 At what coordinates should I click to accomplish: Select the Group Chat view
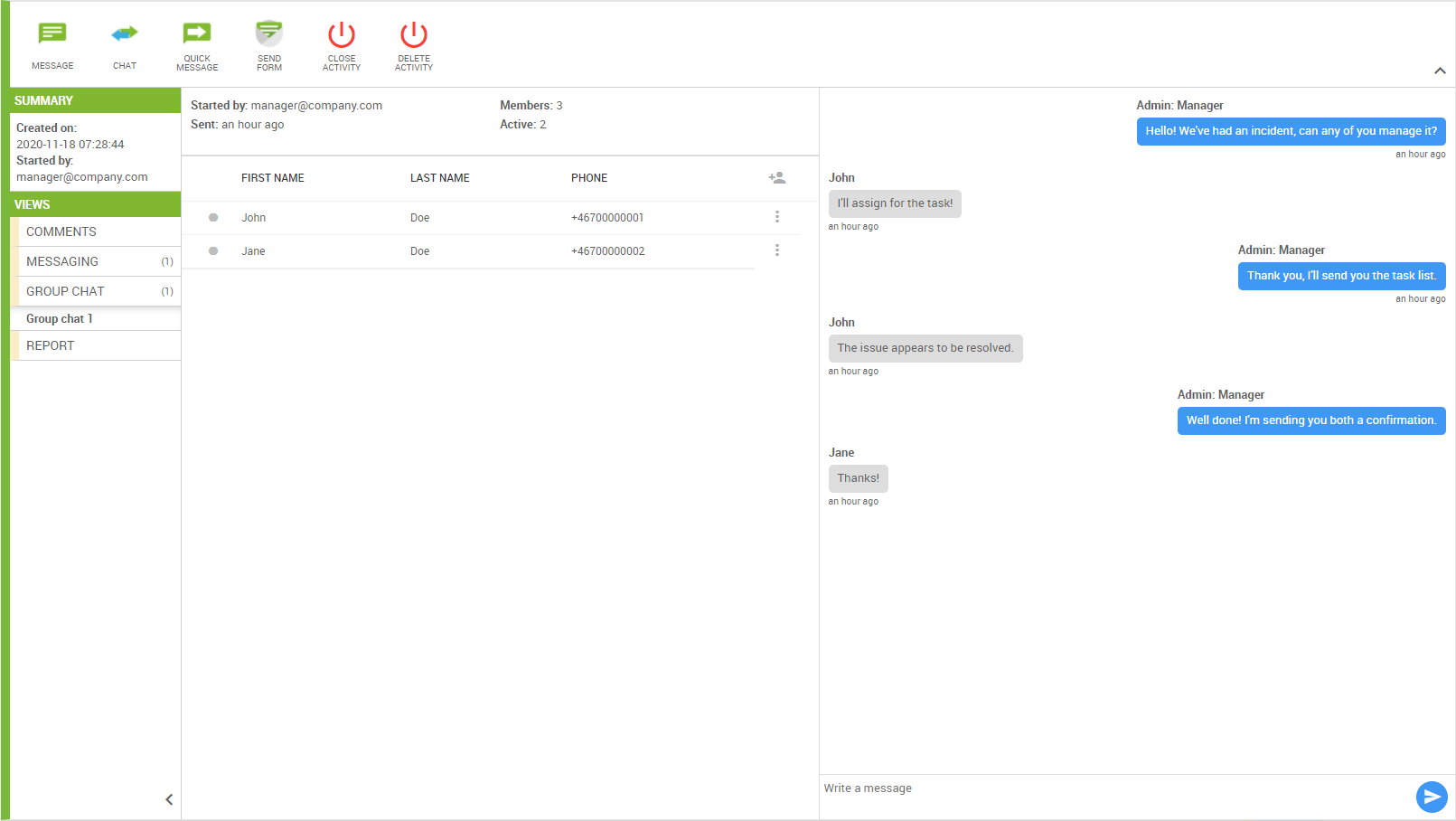point(96,291)
